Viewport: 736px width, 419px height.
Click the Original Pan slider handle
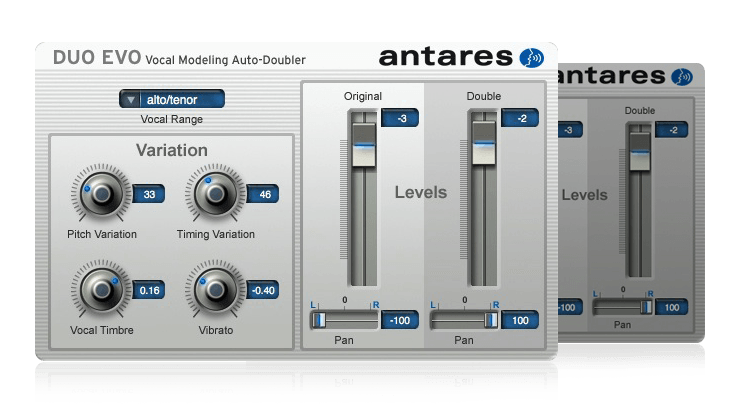pyautogui.click(x=319, y=320)
